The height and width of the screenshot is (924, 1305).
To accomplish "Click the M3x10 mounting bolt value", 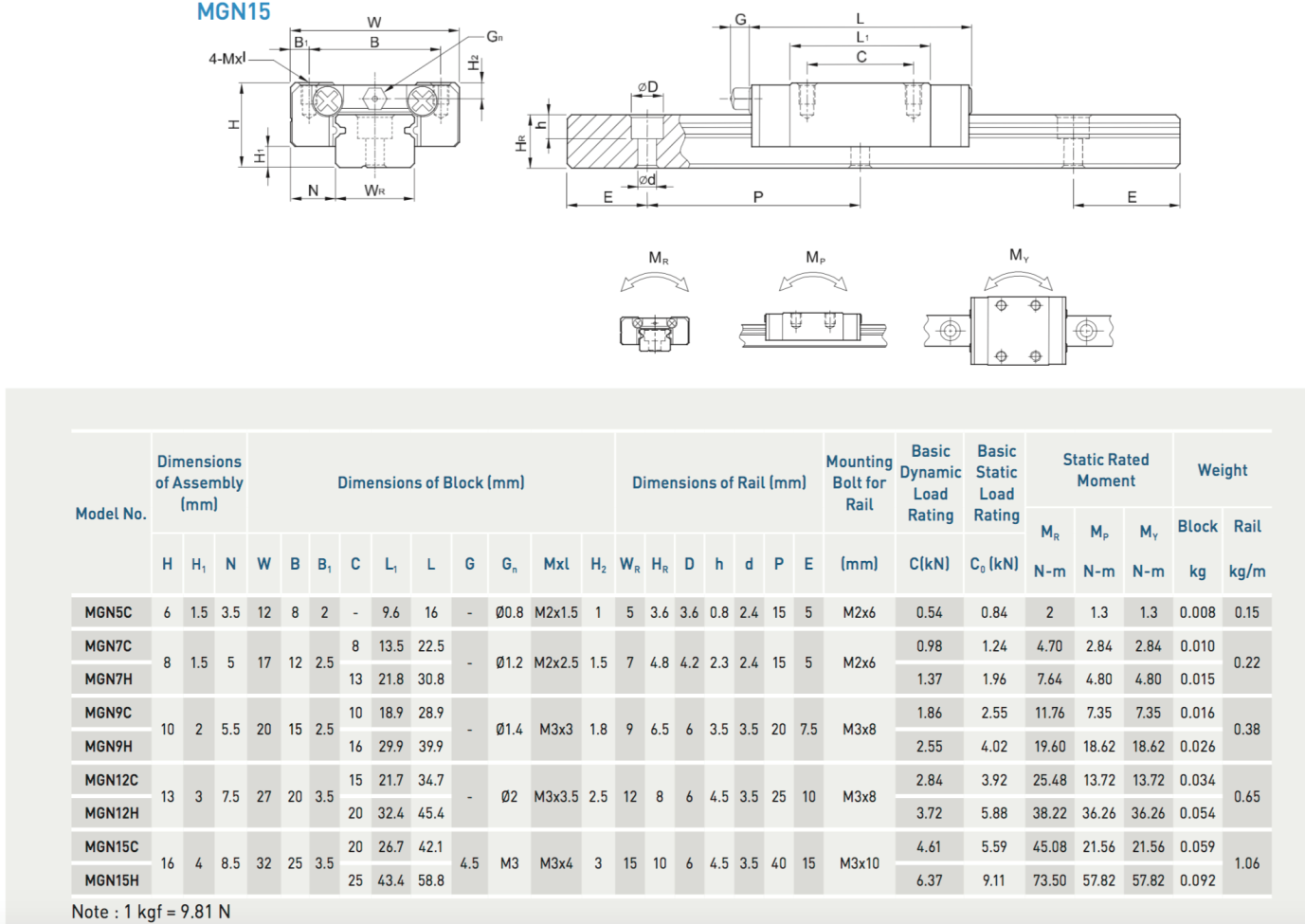I will coord(860,863).
